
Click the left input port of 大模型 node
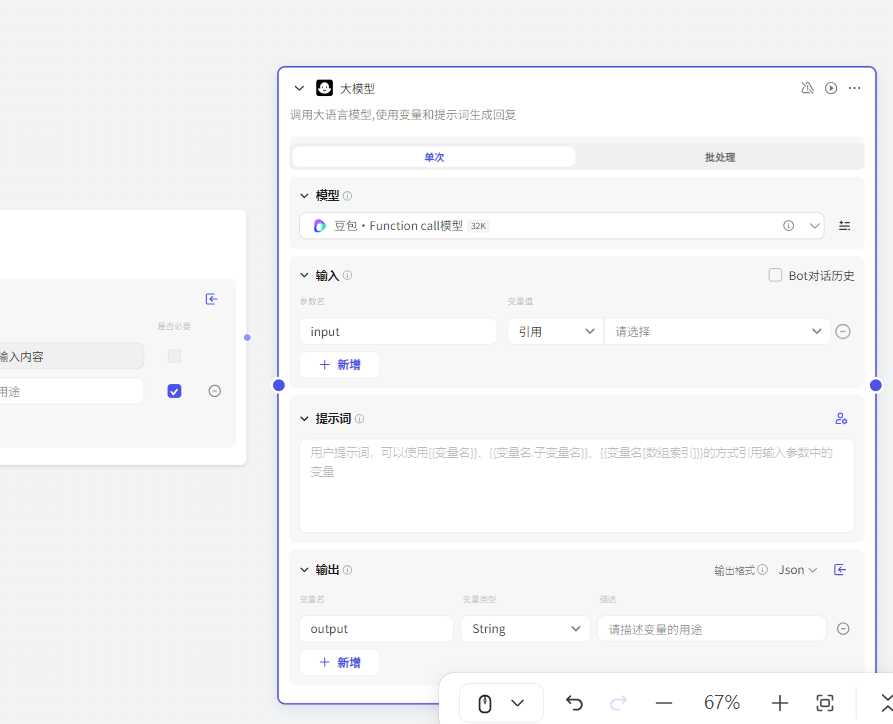click(x=279, y=386)
